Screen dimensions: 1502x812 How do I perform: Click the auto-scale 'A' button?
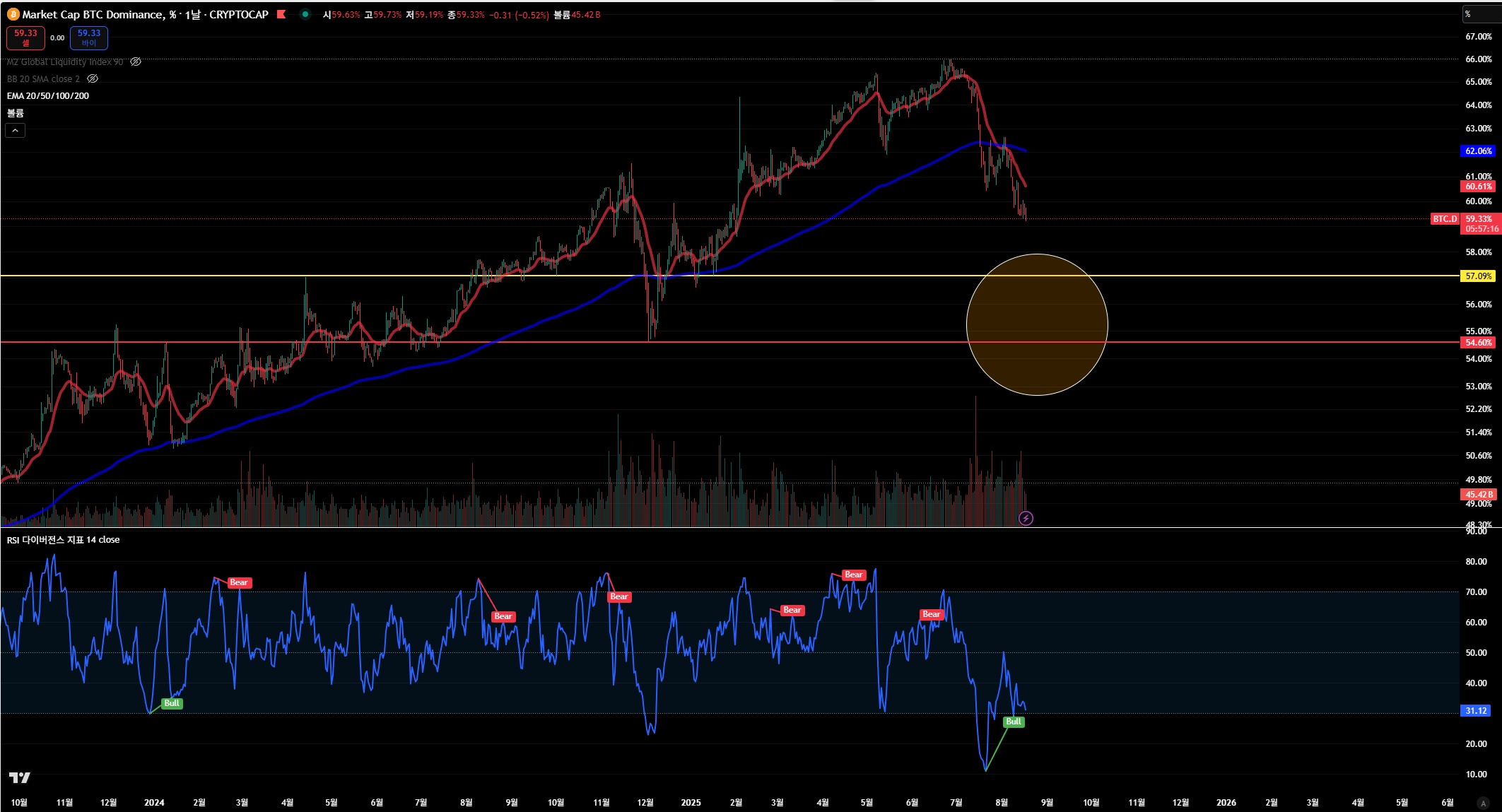click(x=1483, y=803)
